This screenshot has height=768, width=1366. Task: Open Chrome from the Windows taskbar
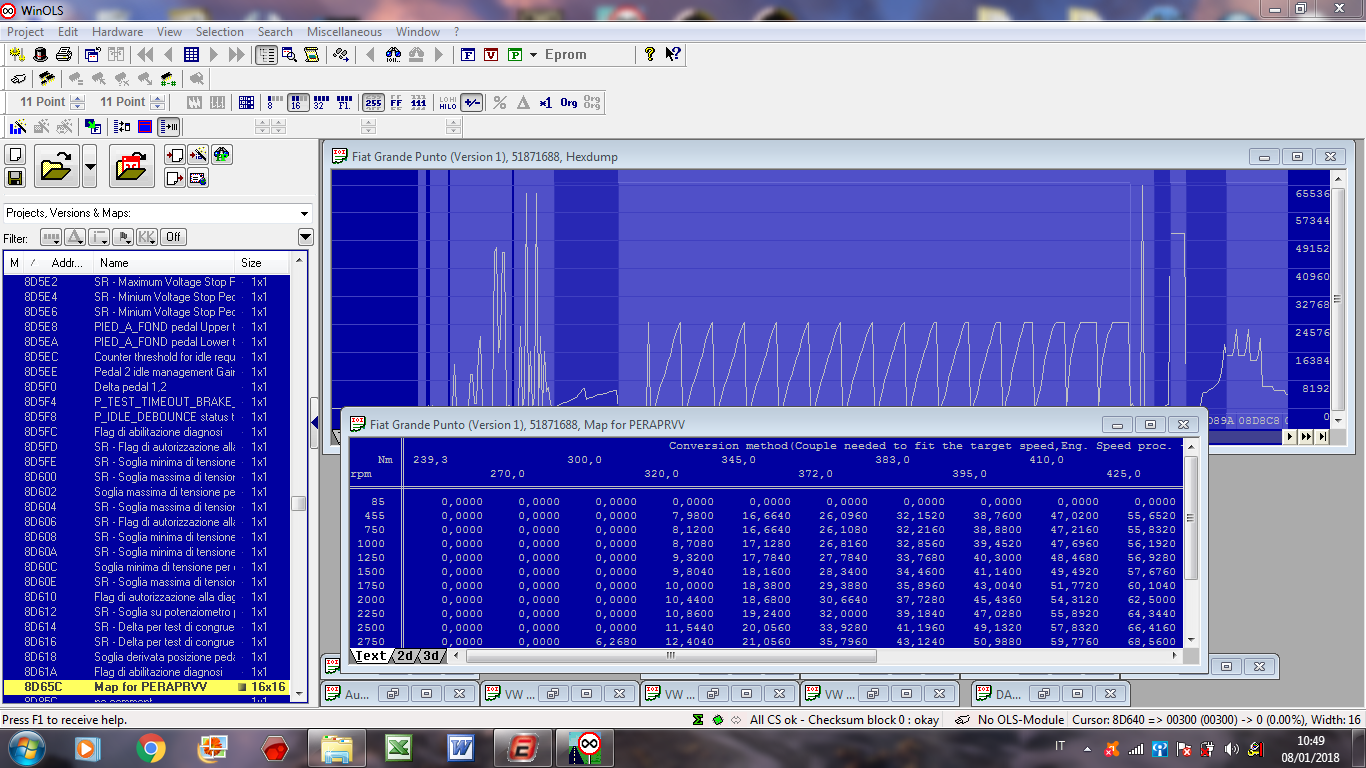pyautogui.click(x=151, y=748)
